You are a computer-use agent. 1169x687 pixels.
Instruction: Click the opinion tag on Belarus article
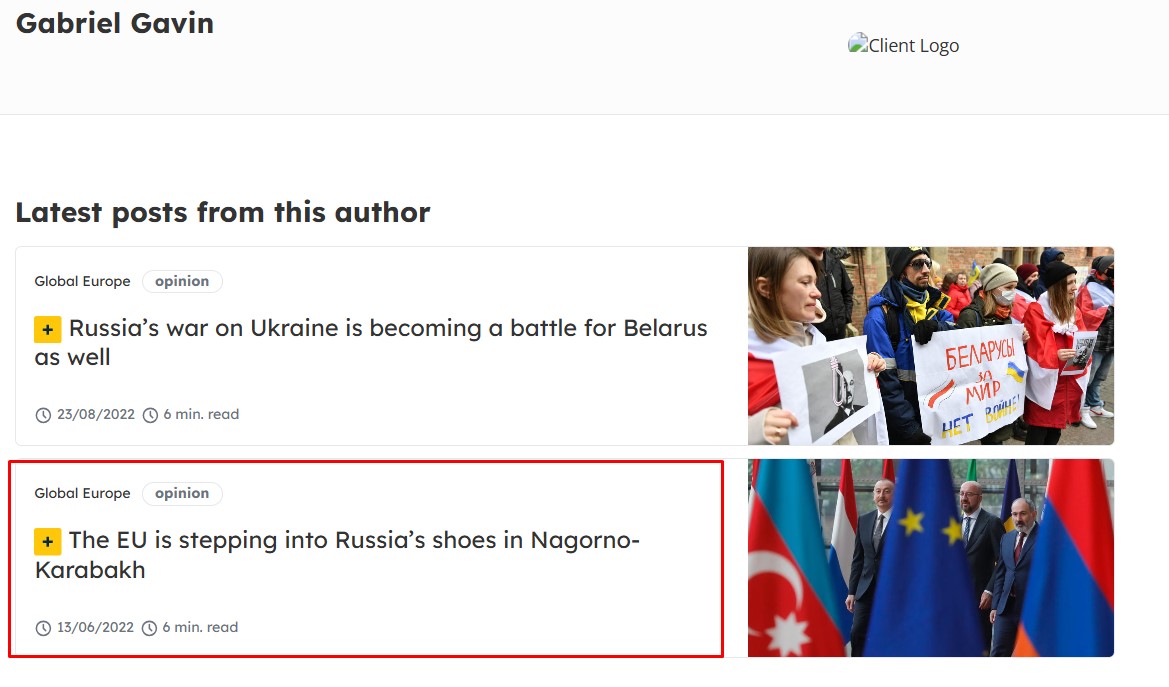(182, 281)
